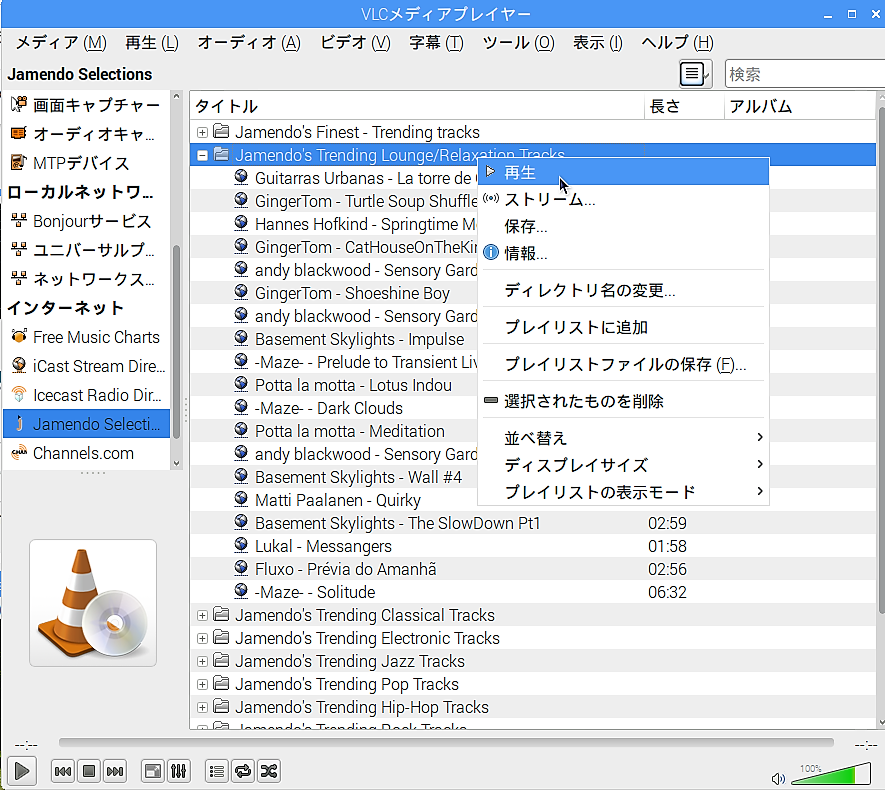Screen dimensions: 885x790
Task: Click the Play button in the playback bar
Action: pyautogui.click(x=22, y=771)
